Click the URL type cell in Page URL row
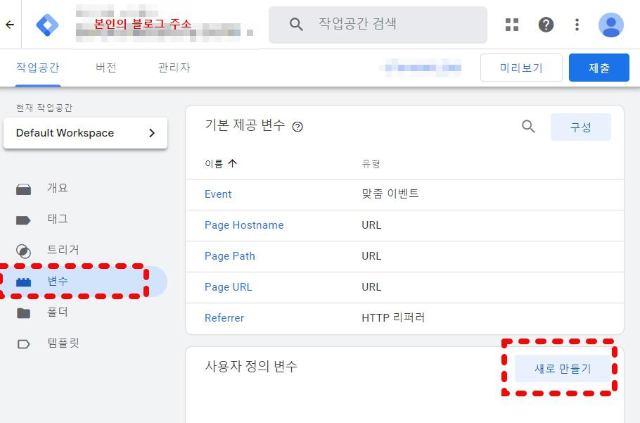Viewport: 640px width, 423px height. tap(371, 287)
